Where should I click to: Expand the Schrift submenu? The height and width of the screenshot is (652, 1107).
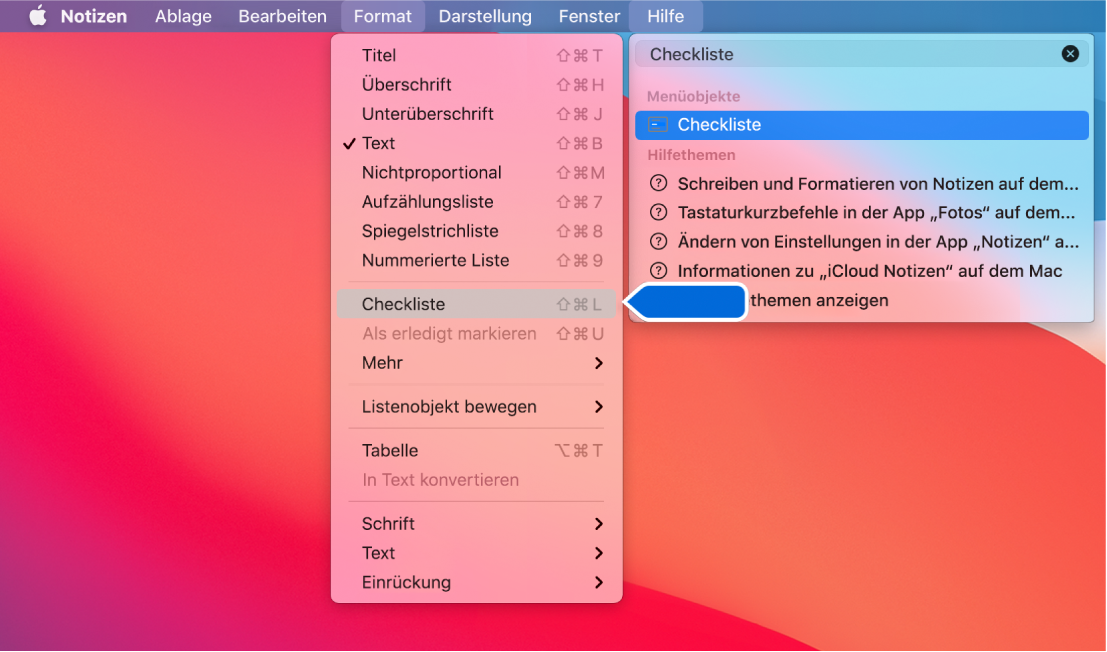pyautogui.click(x=388, y=523)
